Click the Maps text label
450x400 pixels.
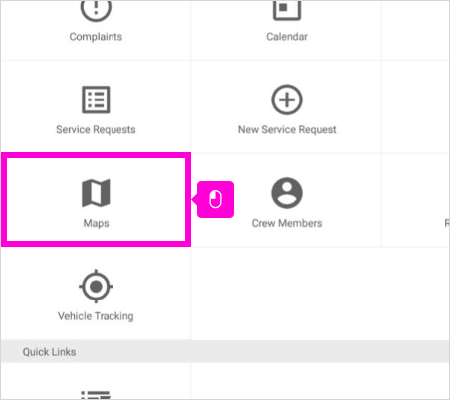[x=96, y=223]
